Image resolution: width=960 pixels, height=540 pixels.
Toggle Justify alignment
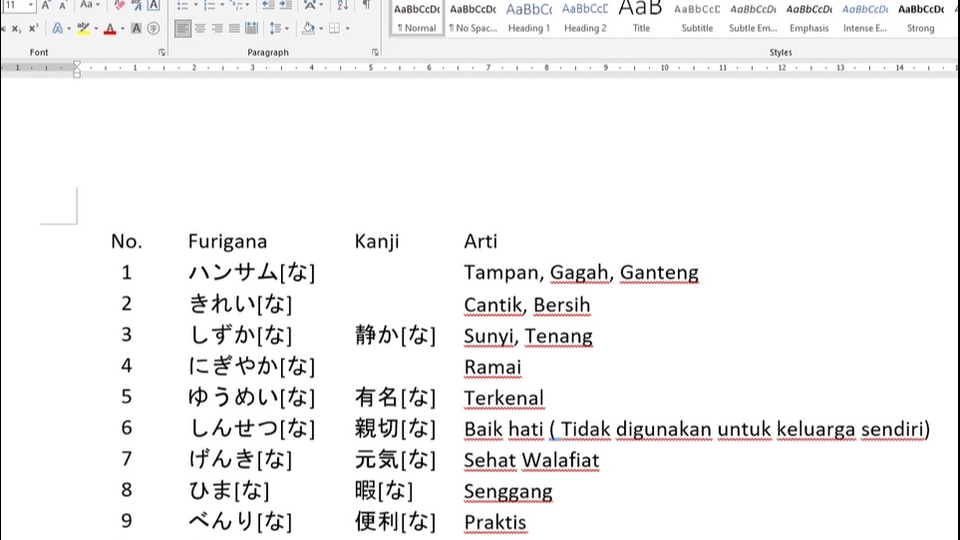pyautogui.click(x=234, y=29)
